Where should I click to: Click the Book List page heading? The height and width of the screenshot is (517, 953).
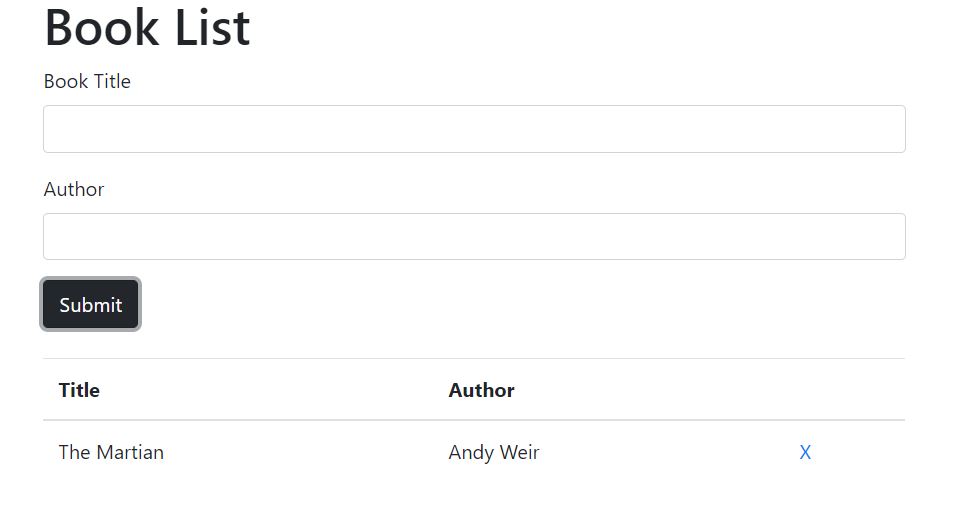[x=147, y=27]
